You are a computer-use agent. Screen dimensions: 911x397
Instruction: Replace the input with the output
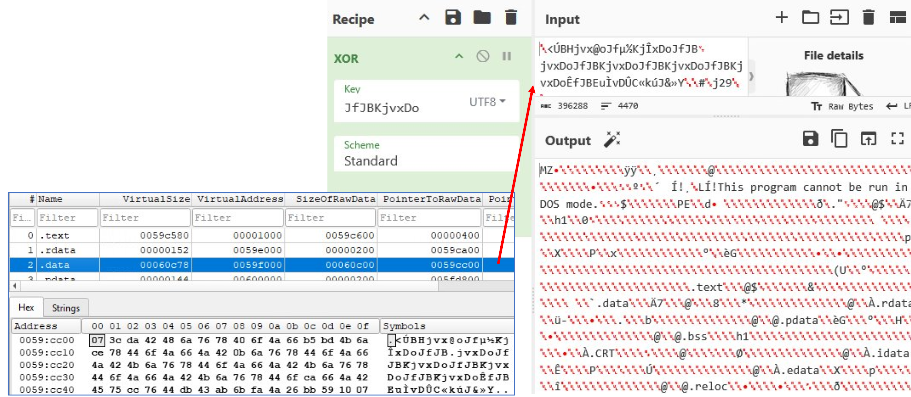click(x=868, y=139)
